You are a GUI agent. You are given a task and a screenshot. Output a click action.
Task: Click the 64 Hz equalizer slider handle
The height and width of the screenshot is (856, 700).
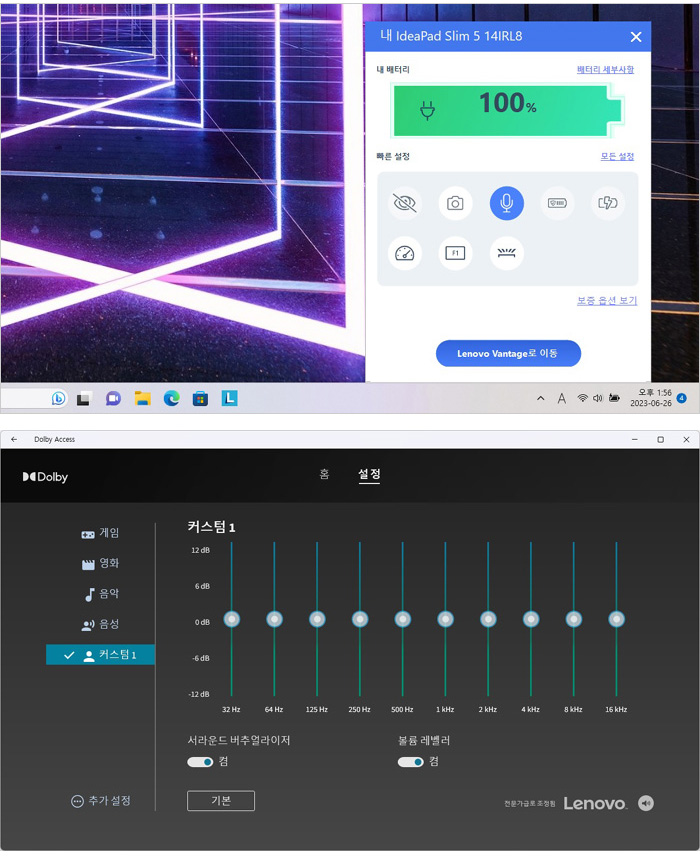[274, 619]
